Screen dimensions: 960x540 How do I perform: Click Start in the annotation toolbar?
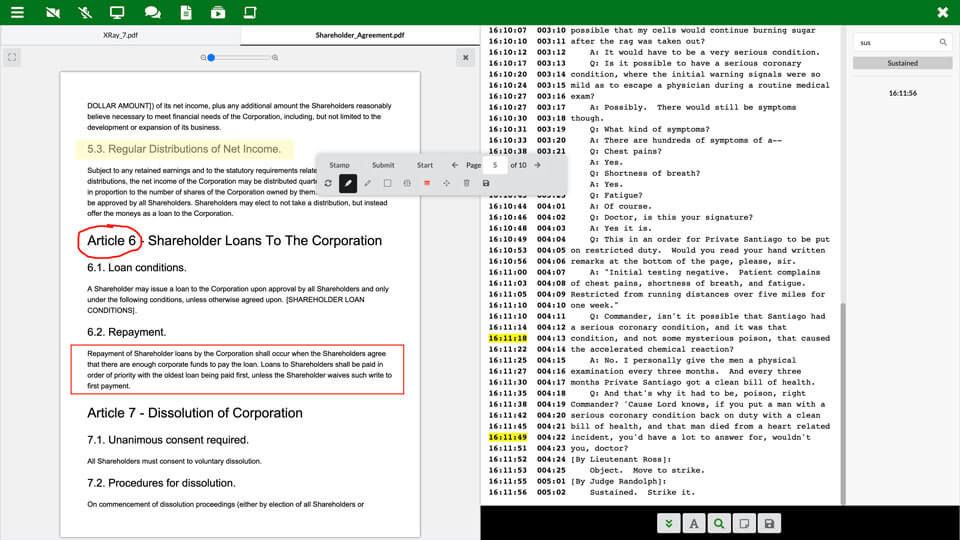[x=425, y=165]
